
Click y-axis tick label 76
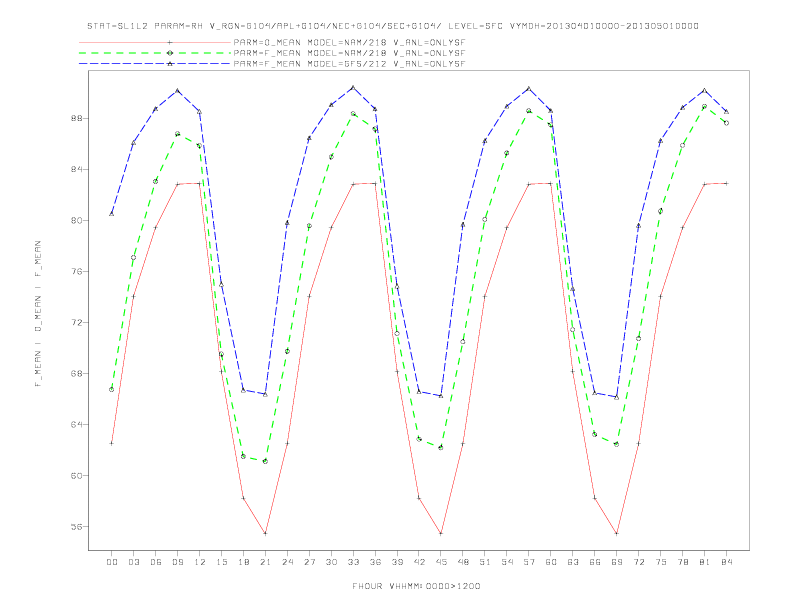tap(77, 272)
